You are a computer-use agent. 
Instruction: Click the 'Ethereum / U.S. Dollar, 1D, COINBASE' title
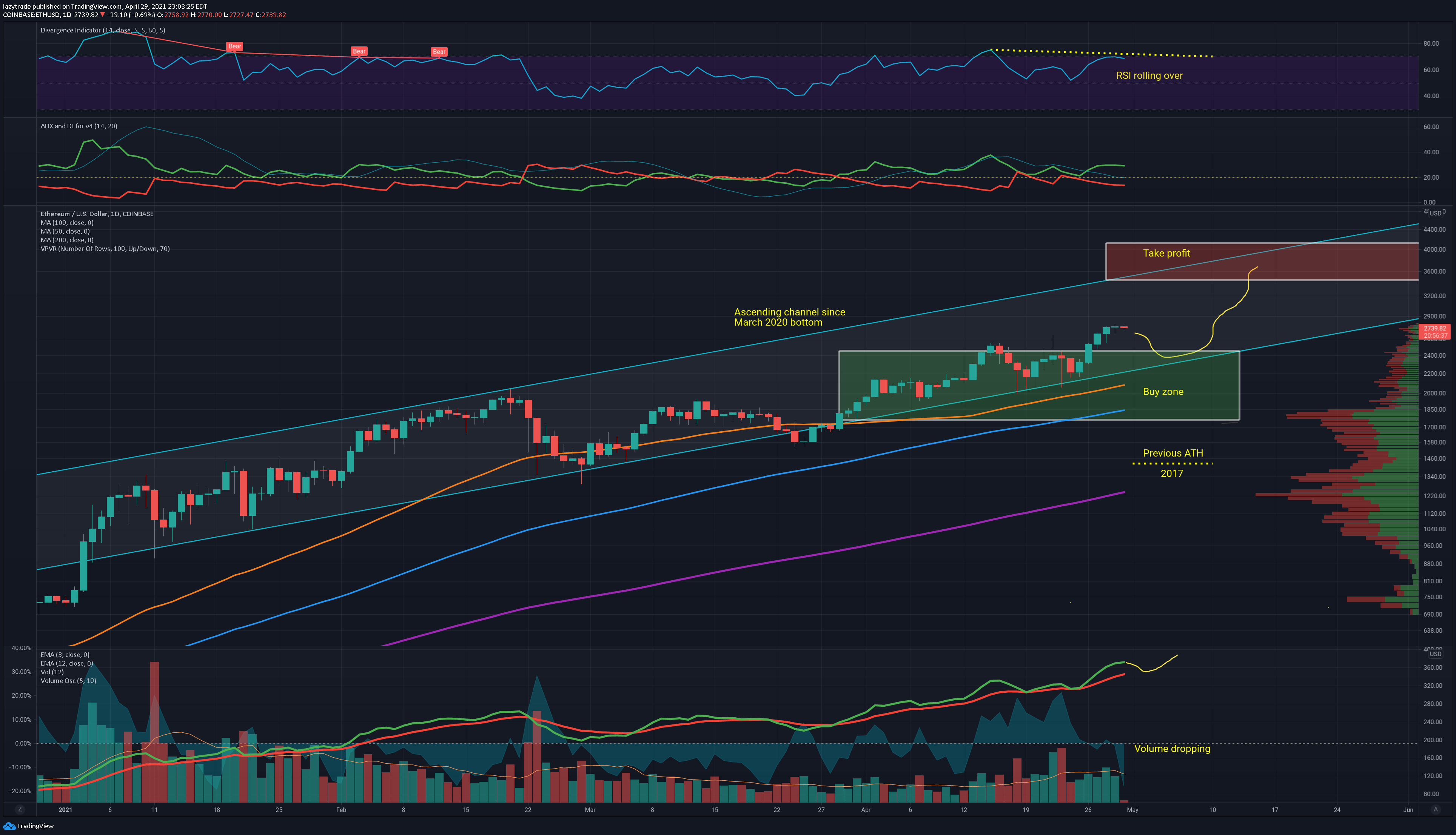[97, 214]
